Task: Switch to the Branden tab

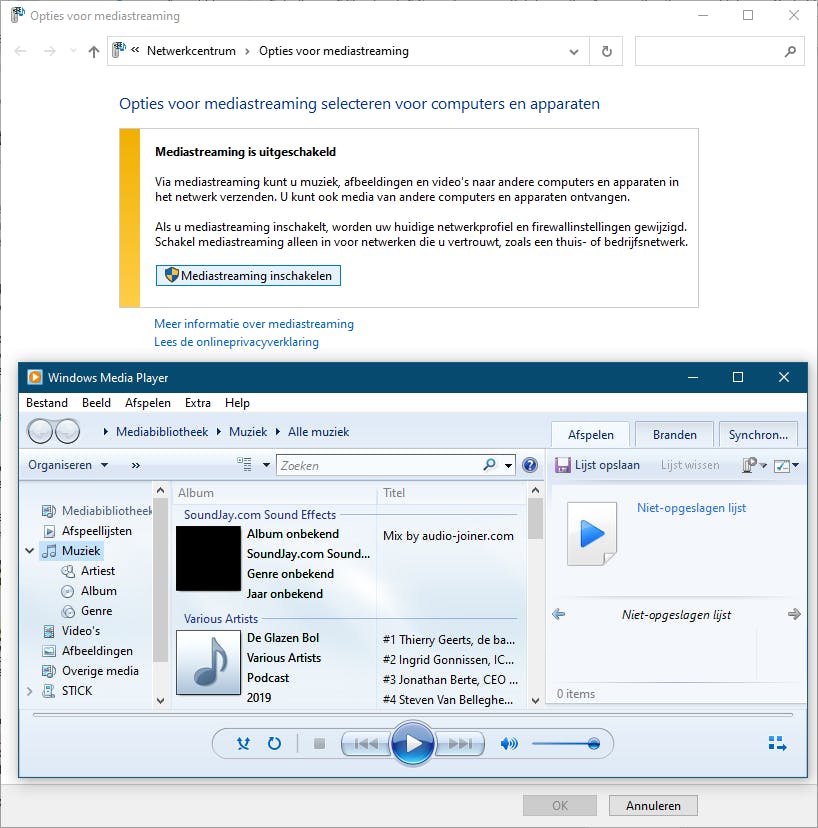Action: coord(674,435)
